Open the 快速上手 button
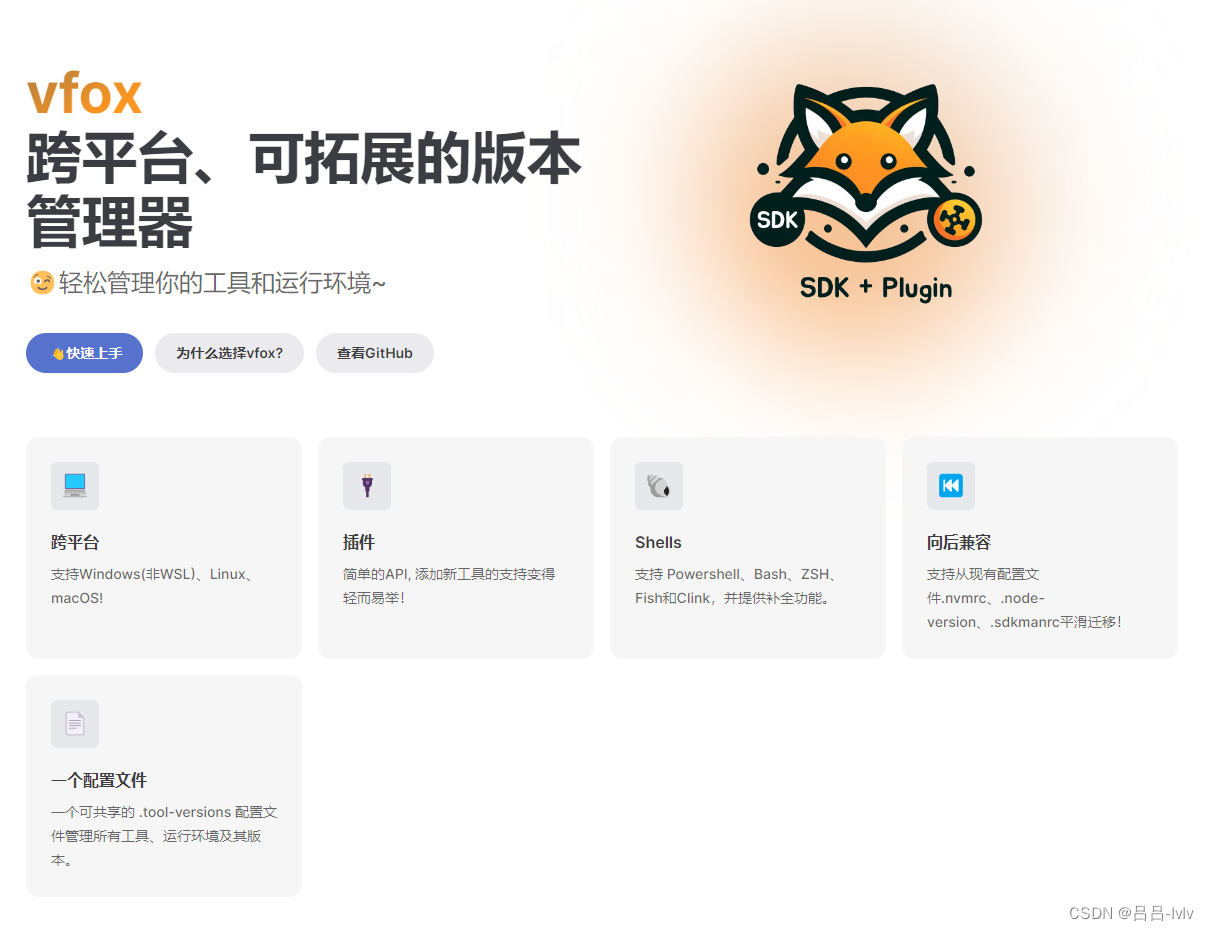The width and height of the screenshot is (1209, 931). pos(84,353)
